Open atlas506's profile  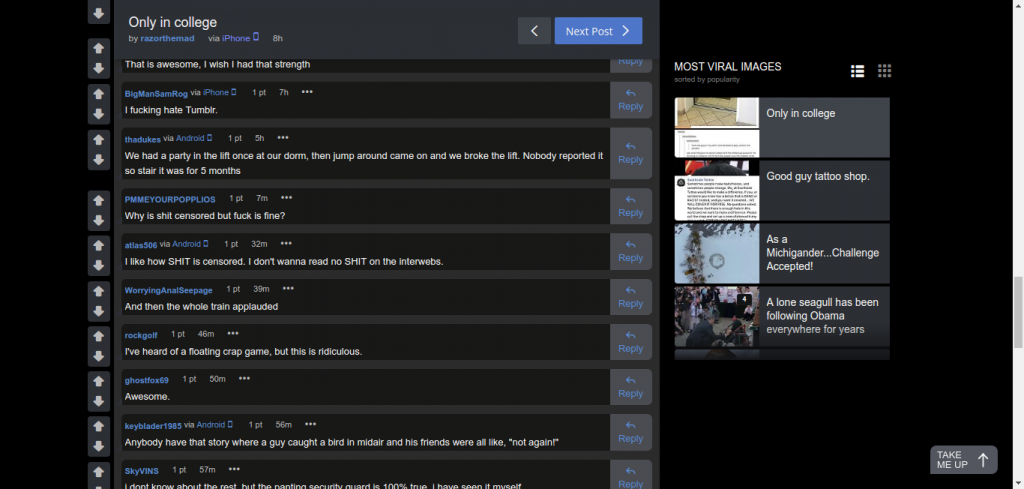141,245
